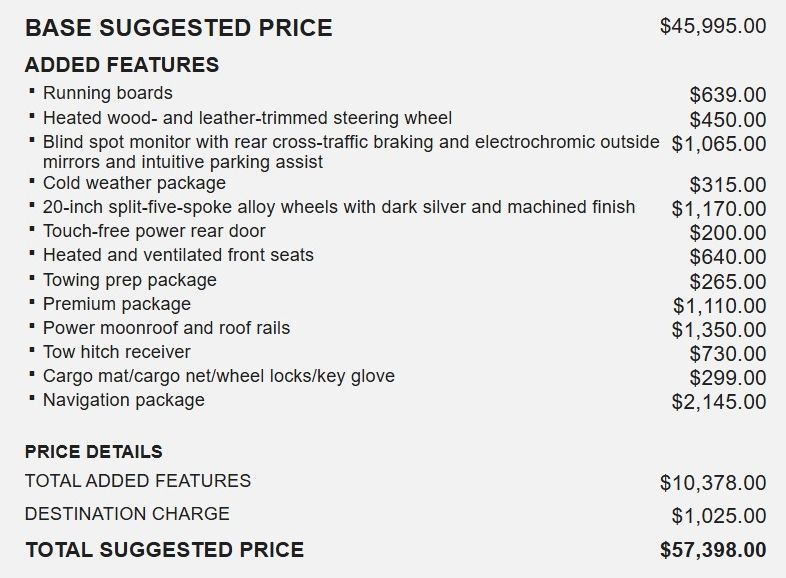Click the ADDED FEATURES heading
Image resolution: width=786 pixels, height=578 pixels.
pyautogui.click(x=121, y=65)
